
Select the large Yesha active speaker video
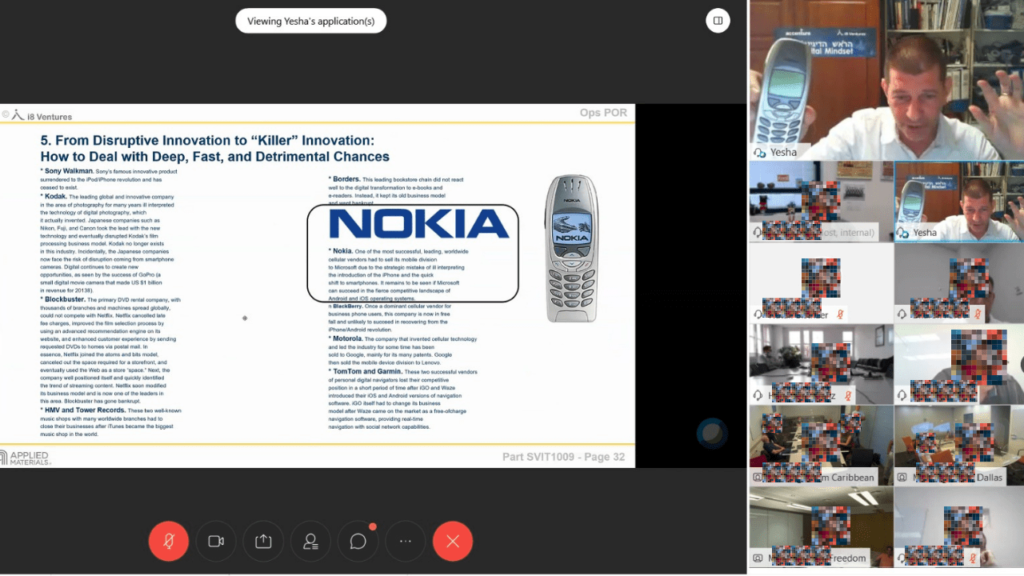[884, 80]
